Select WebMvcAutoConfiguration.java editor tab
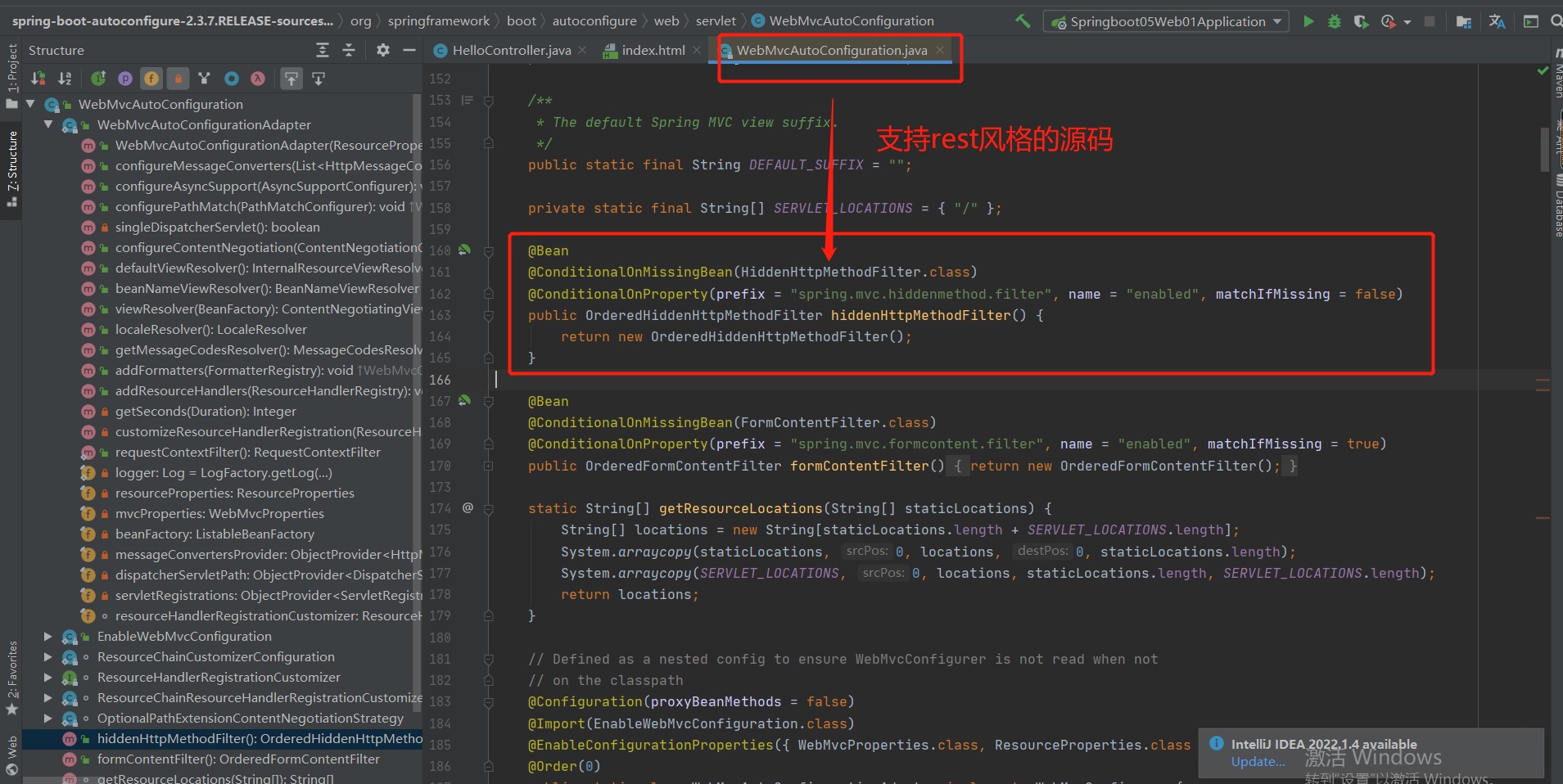Screen dimensions: 1563x784 pyautogui.click(x=831, y=50)
